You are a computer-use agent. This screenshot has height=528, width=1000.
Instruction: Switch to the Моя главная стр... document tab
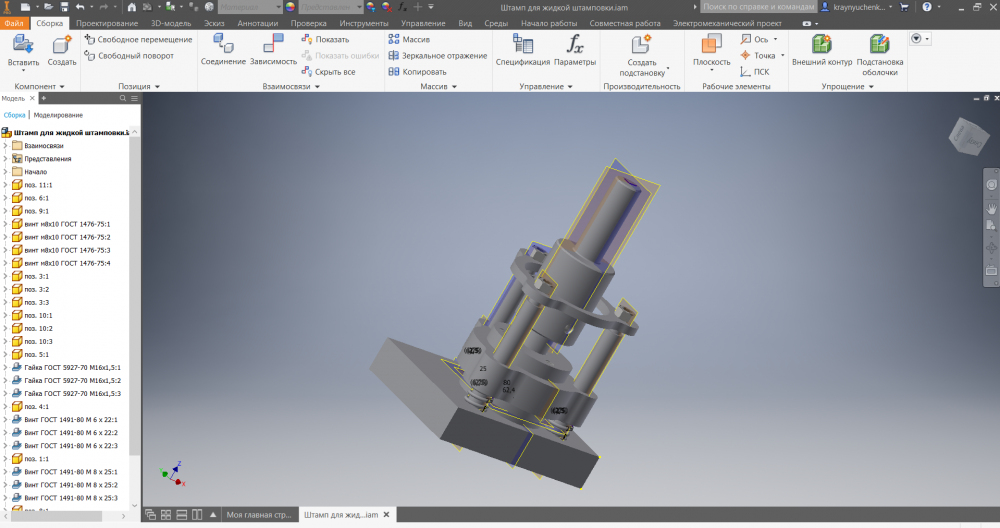click(259, 514)
